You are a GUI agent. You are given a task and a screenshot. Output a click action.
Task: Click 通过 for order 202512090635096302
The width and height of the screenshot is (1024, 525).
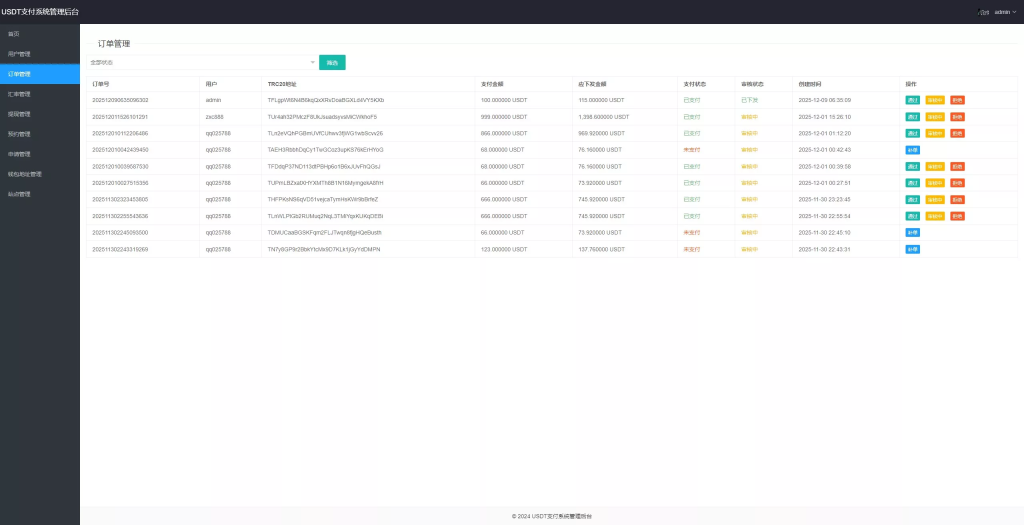pos(912,100)
